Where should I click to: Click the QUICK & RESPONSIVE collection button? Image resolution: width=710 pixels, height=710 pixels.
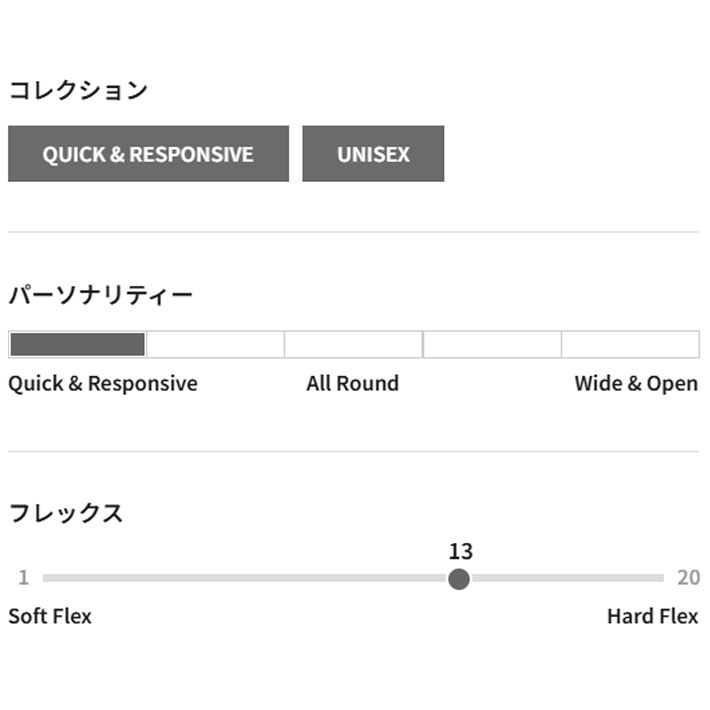pos(148,154)
